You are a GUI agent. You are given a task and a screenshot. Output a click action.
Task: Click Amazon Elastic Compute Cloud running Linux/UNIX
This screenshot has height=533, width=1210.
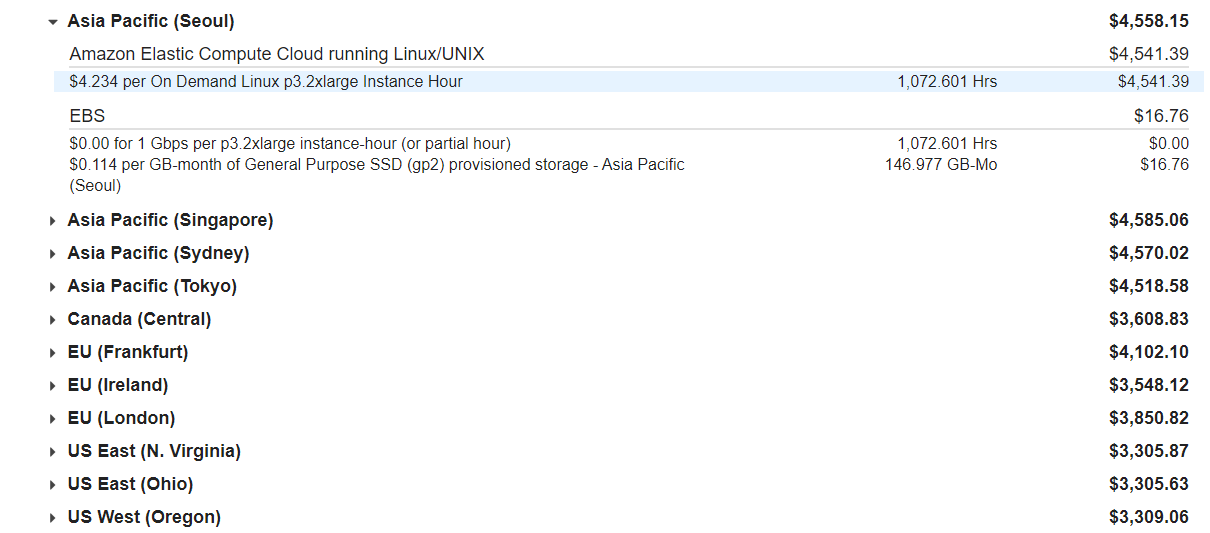[277, 54]
